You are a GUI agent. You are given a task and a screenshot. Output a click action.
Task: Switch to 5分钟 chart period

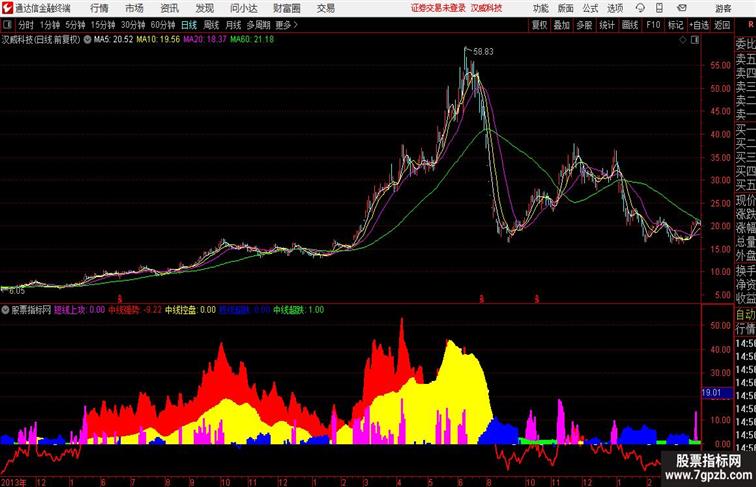(x=75, y=25)
